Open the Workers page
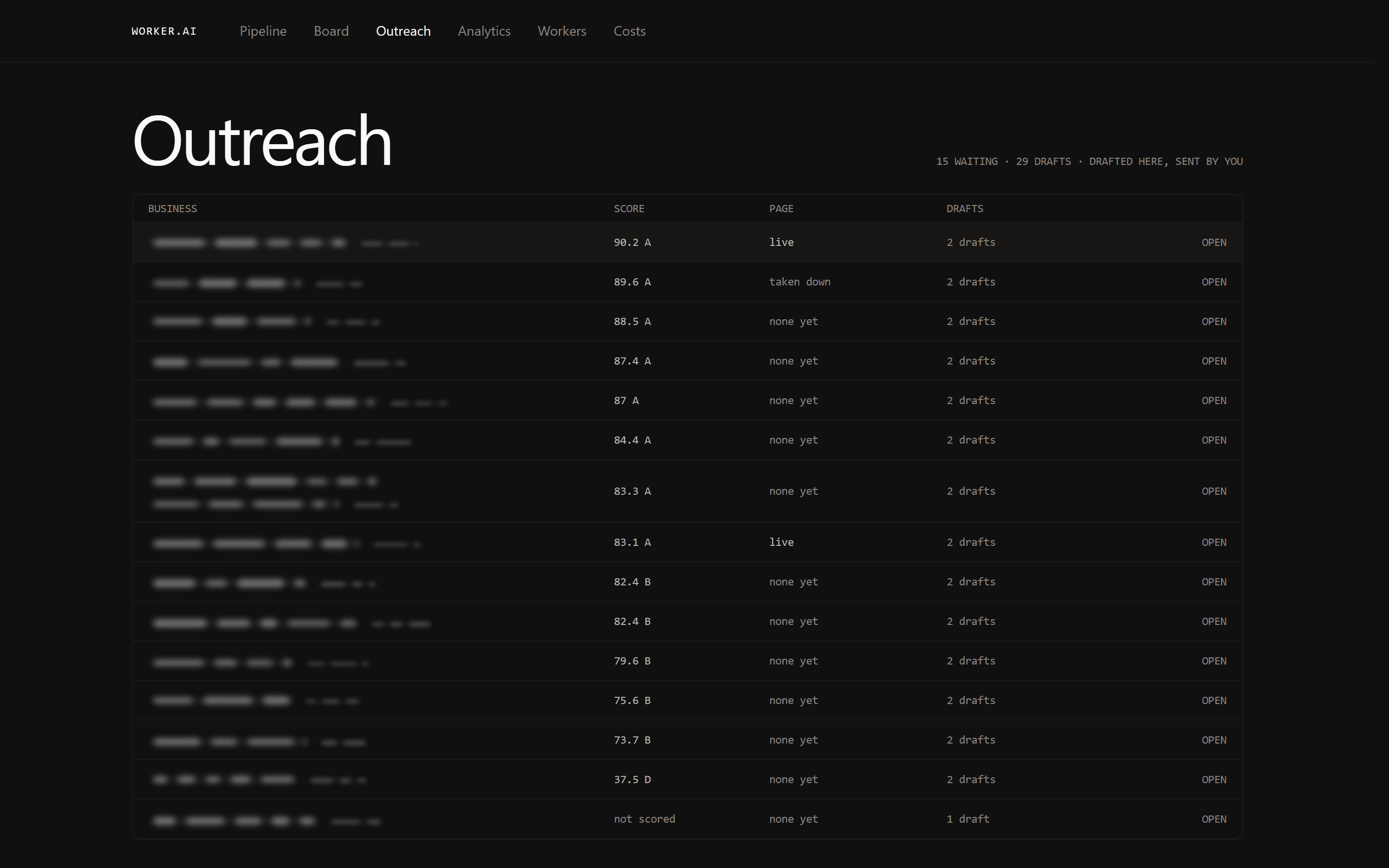 click(x=562, y=31)
